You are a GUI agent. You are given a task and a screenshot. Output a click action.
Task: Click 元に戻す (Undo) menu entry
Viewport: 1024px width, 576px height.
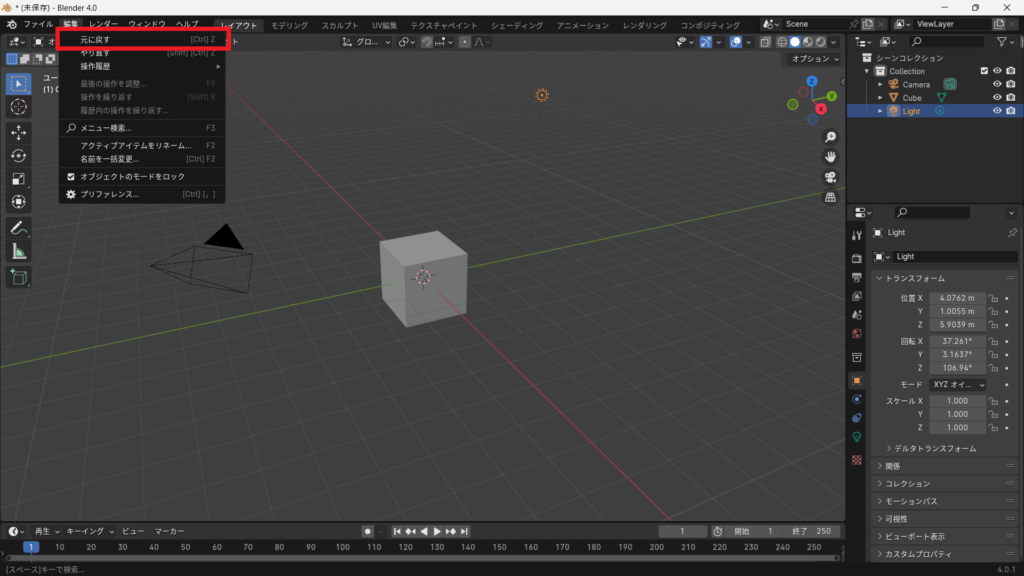coord(142,39)
